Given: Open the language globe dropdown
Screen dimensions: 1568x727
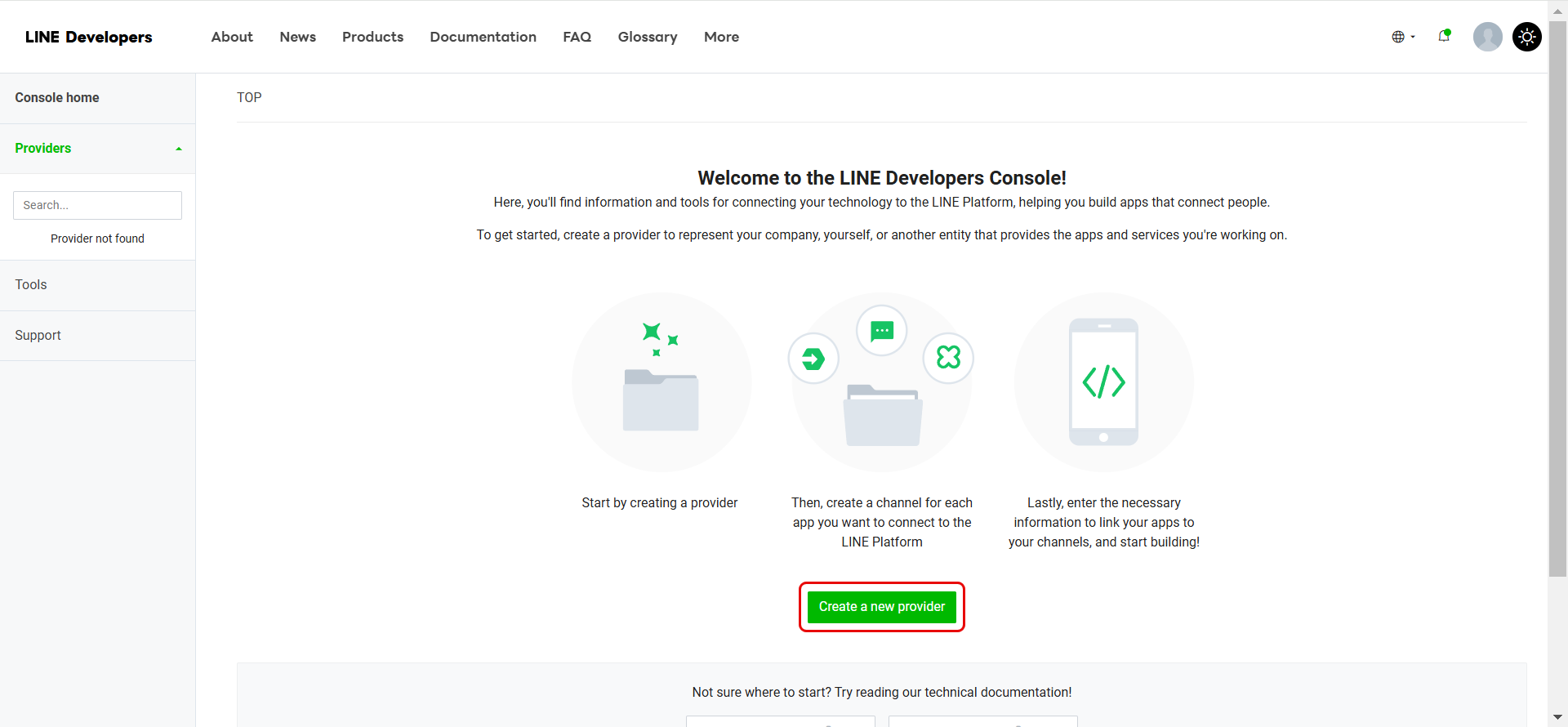Looking at the screenshot, I should [x=1402, y=37].
